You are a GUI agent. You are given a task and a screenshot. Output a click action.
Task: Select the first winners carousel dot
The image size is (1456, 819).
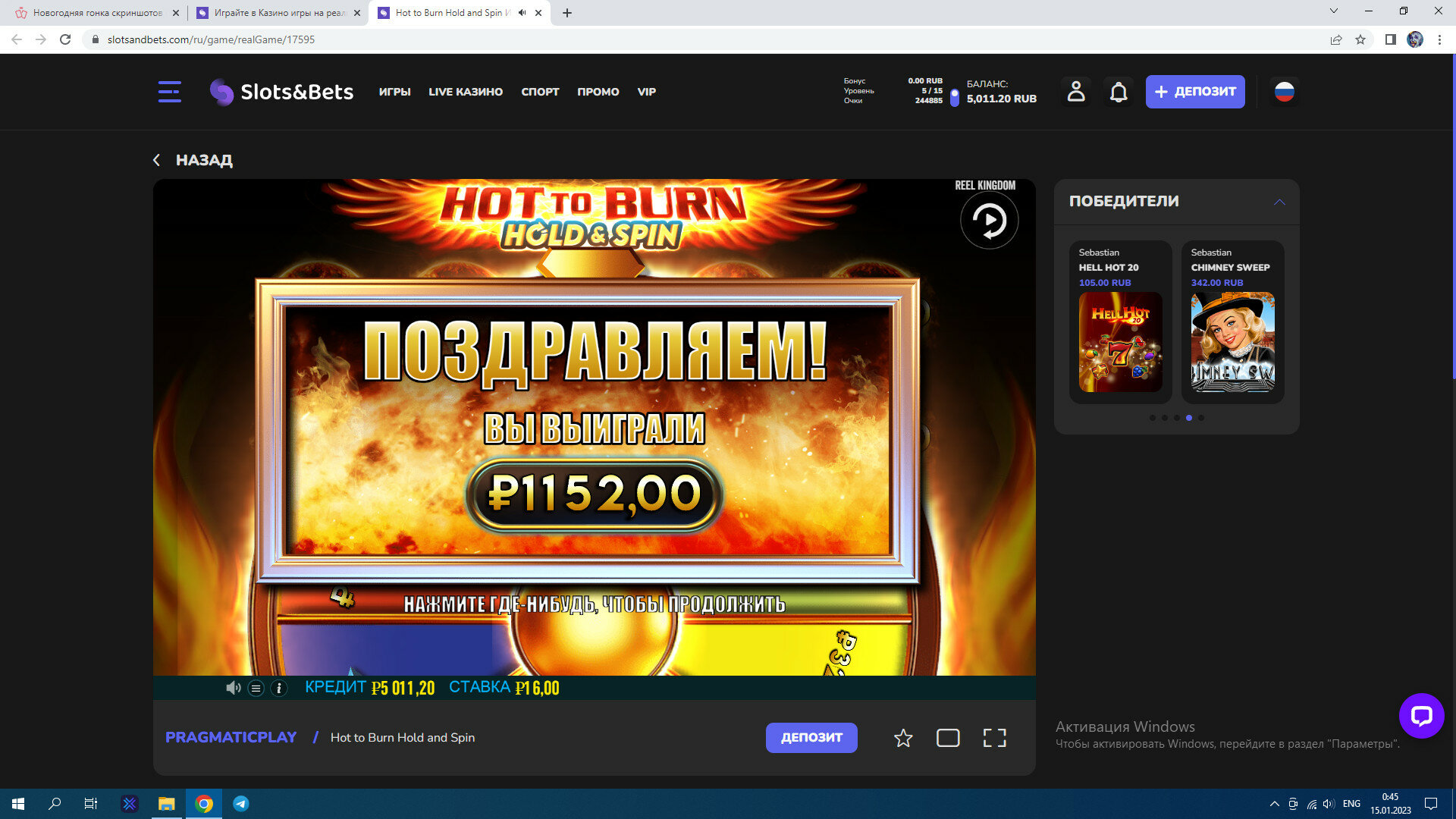1152,418
